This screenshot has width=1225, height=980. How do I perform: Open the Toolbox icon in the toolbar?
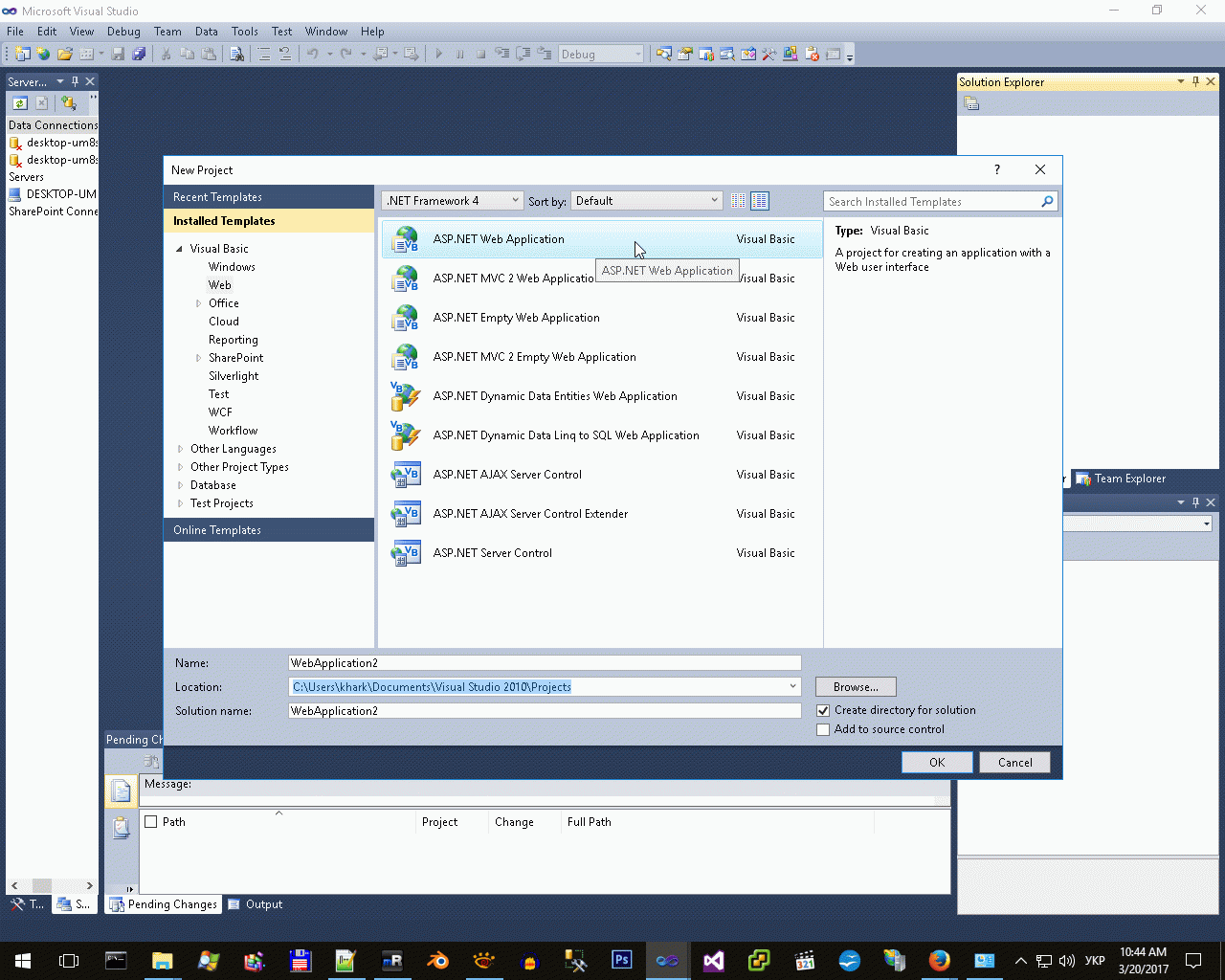(768, 55)
